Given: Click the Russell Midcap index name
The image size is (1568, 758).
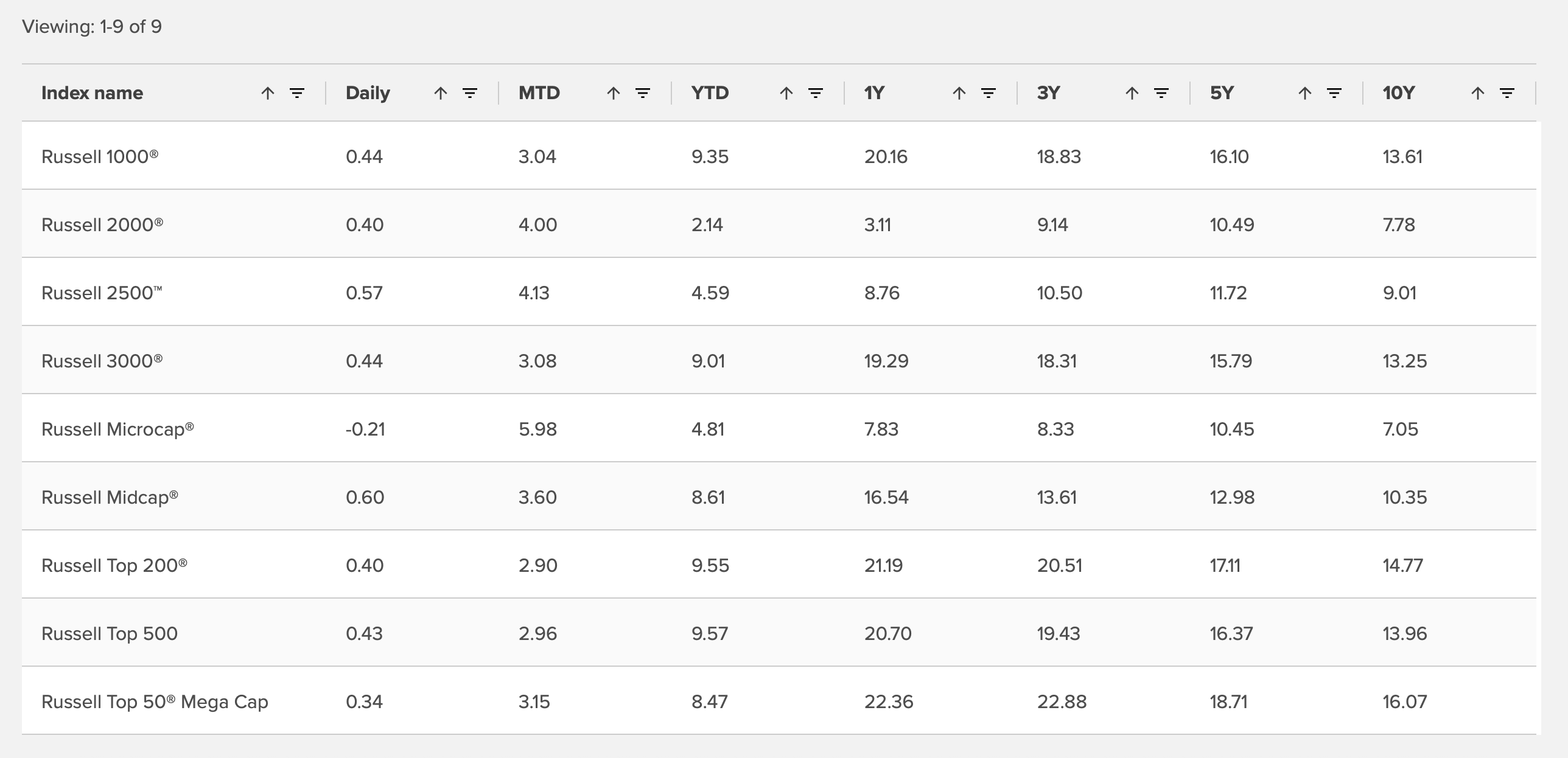Looking at the screenshot, I should coord(110,497).
